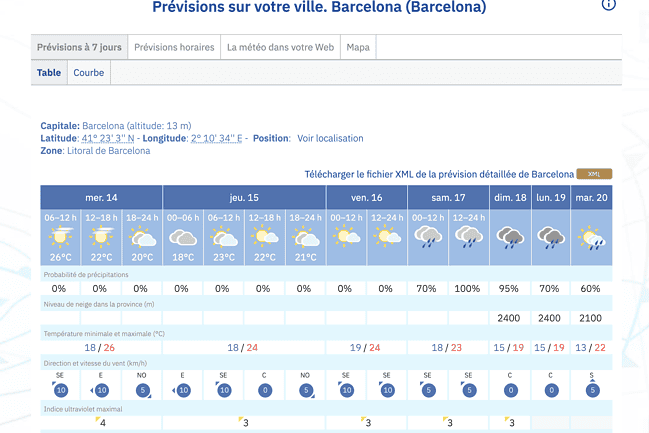Screen dimensions: 649x433
Task: Click the Latitude value 41° 23' 3'' N
Action: point(108,138)
